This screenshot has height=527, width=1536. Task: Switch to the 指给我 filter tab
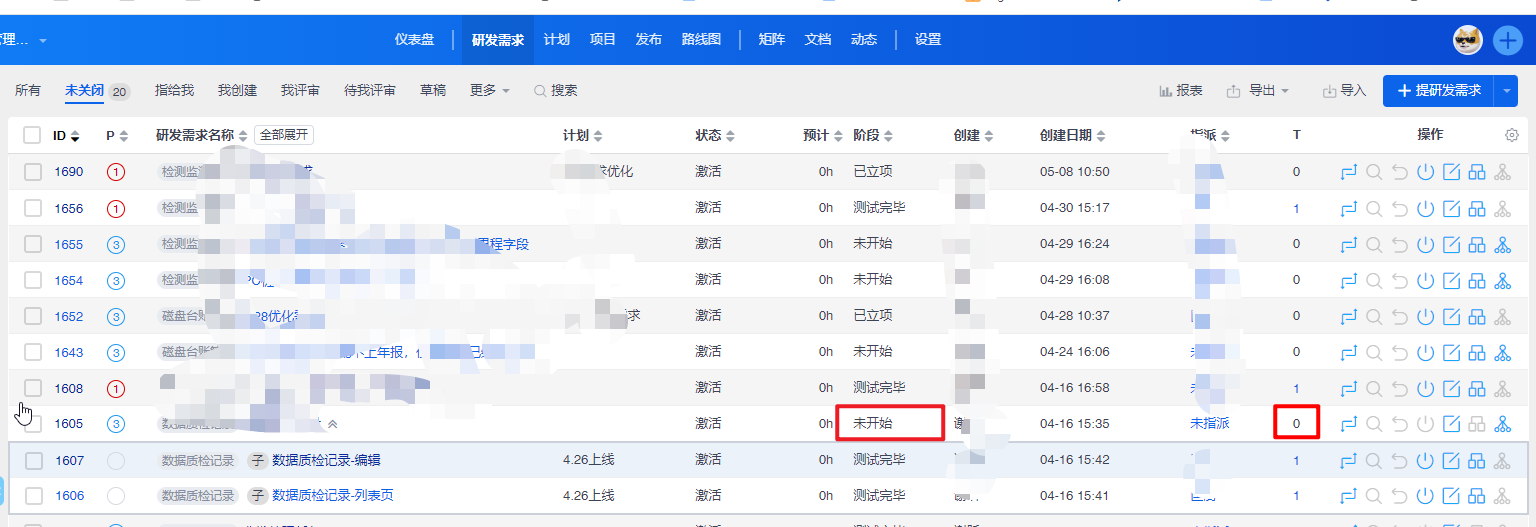pyautogui.click(x=174, y=91)
